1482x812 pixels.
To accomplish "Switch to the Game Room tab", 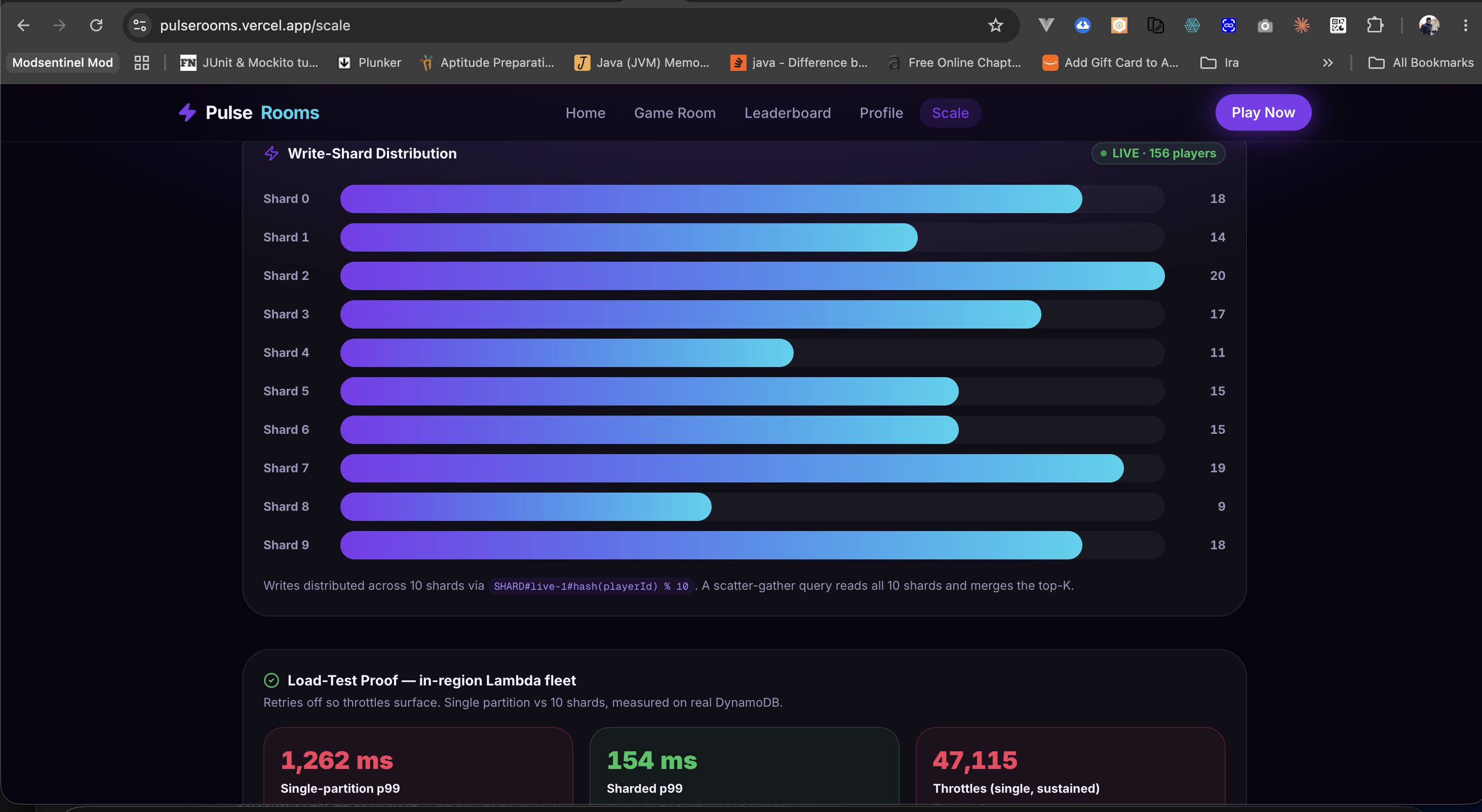I will point(675,113).
